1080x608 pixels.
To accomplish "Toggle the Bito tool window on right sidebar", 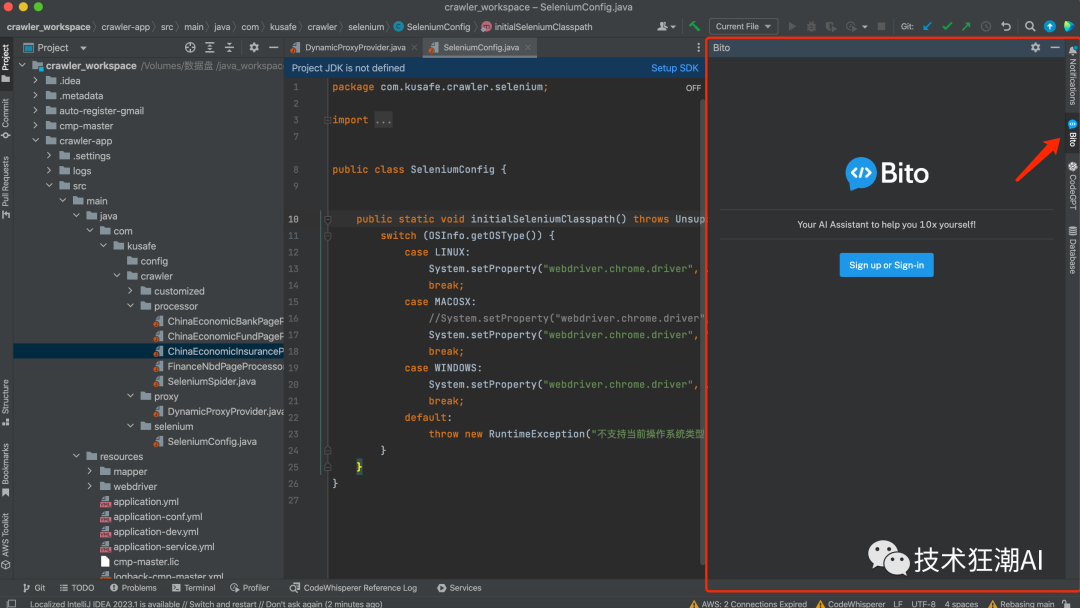I will 1072,133.
